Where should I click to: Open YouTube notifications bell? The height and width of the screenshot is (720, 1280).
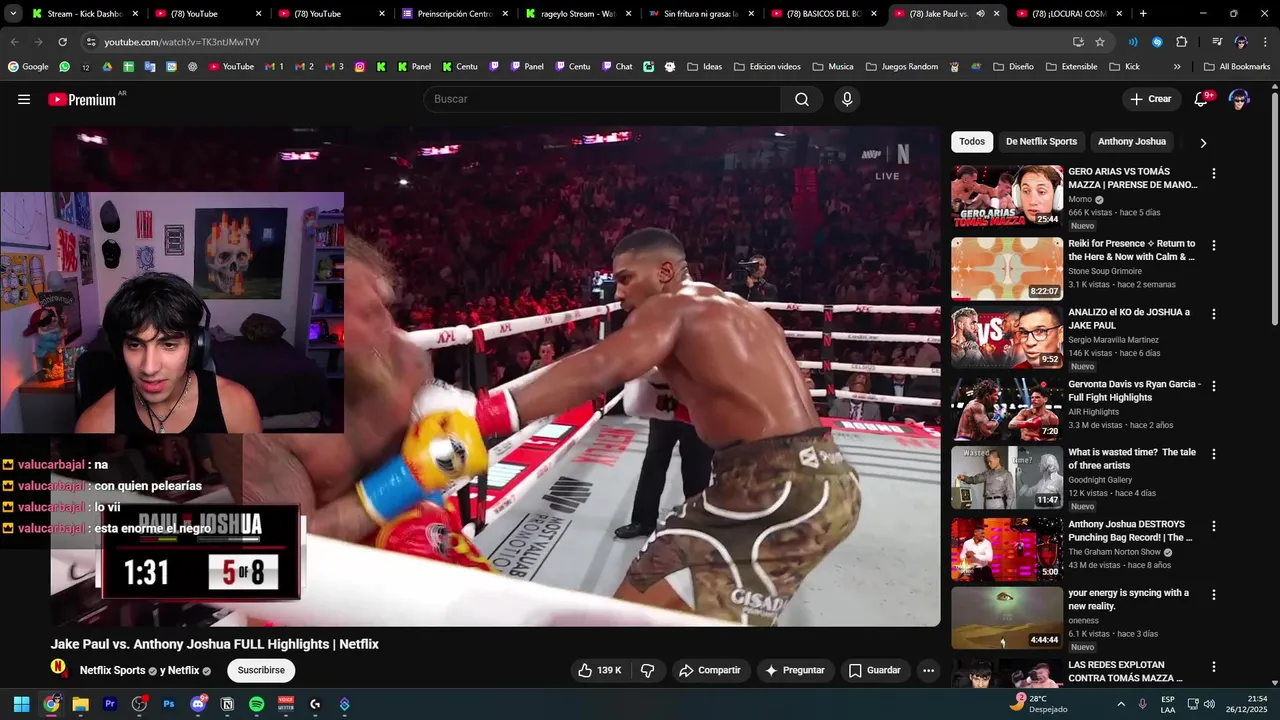coord(1202,99)
